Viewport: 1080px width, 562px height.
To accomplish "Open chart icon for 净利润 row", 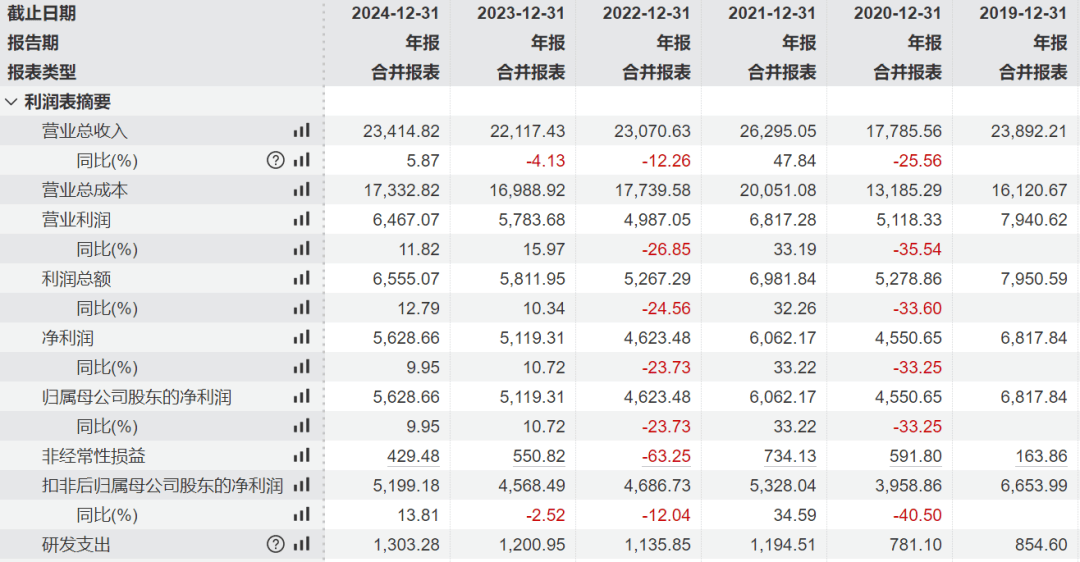I will coord(301,338).
